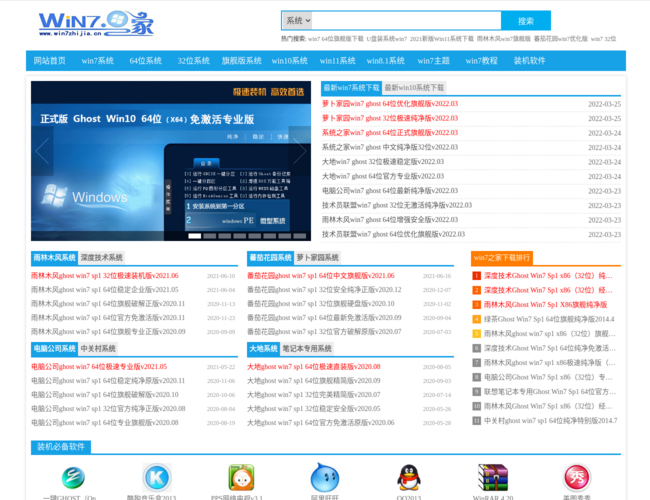Click the Win7之家 site logo

(96, 24)
